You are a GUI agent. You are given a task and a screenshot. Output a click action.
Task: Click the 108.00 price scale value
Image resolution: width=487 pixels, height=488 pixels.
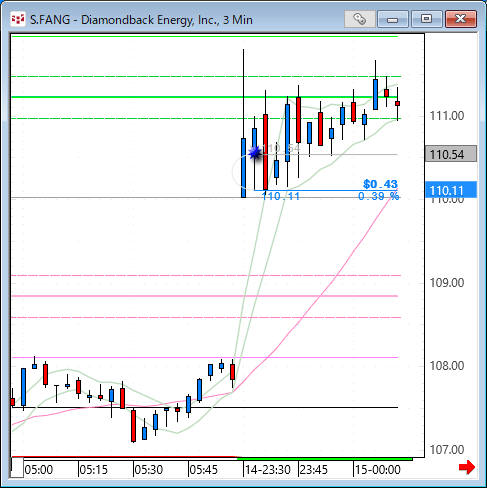(447, 366)
